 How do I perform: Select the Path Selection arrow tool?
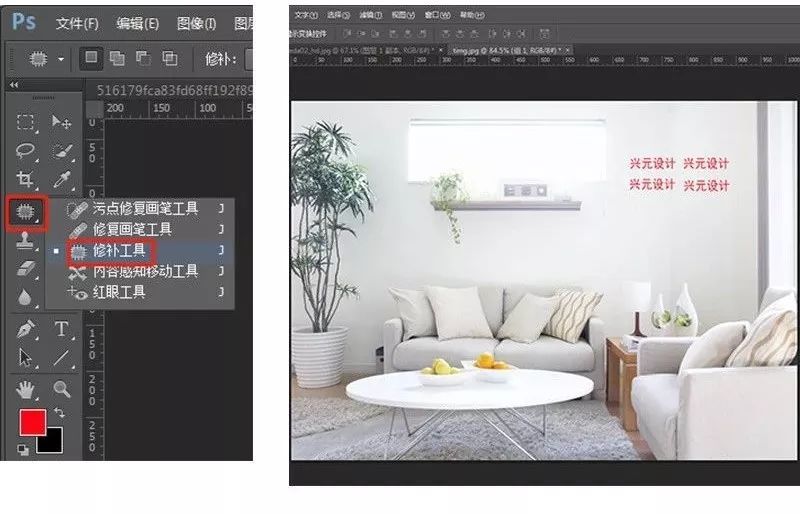(x=26, y=358)
